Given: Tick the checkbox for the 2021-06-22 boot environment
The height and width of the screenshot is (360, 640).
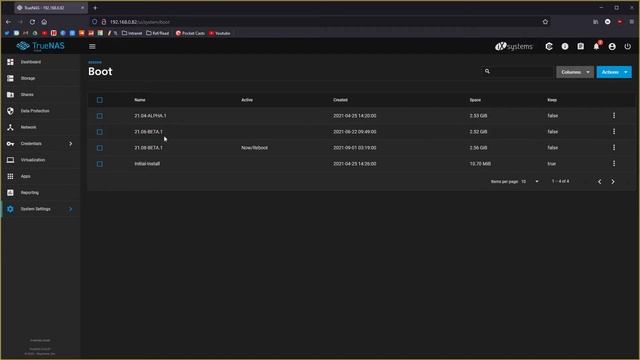Looking at the screenshot, I should pos(100,132).
